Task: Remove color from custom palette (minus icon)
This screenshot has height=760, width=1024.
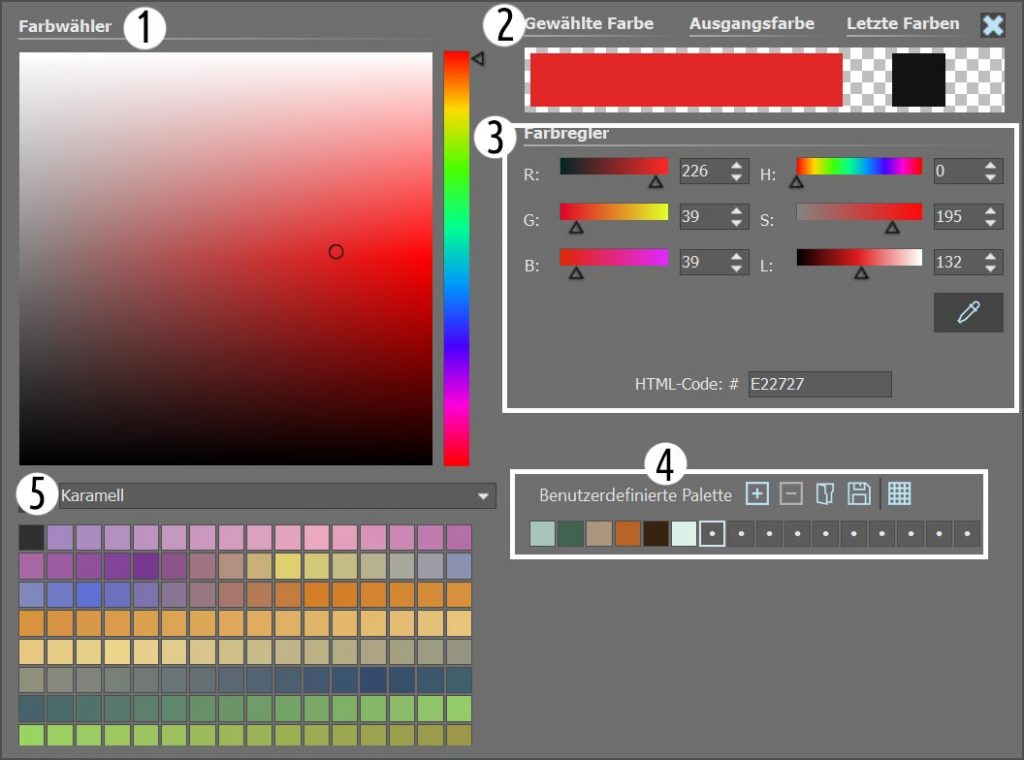Action: [x=791, y=493]
